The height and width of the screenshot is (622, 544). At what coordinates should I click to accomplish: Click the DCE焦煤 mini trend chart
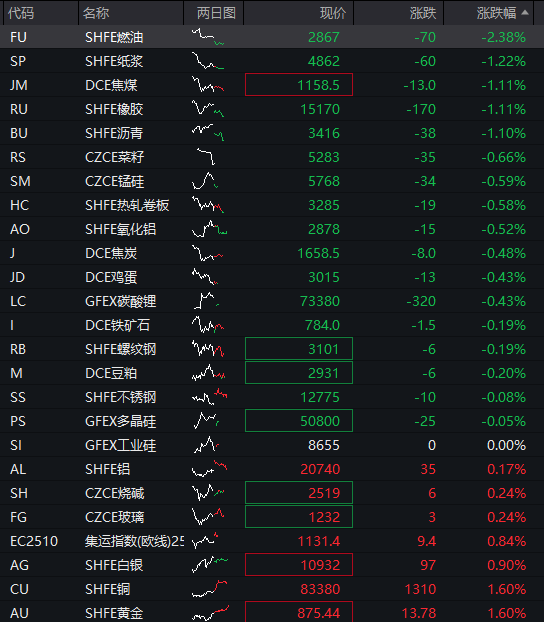(208, 84)
